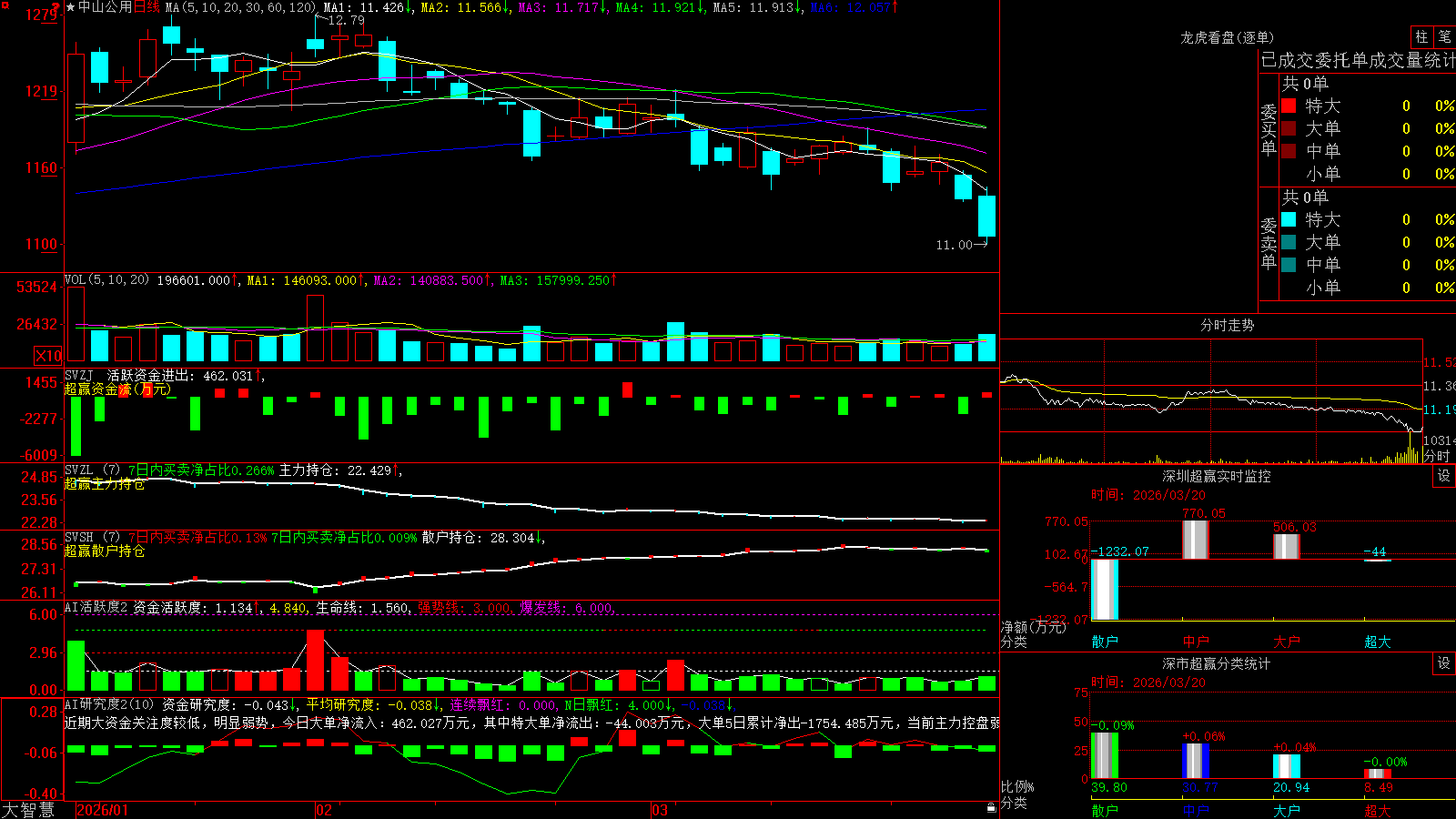1456x819 pixels.
Task: Click the cyan 大户 bar valued 20.94
Action: 1287,766
